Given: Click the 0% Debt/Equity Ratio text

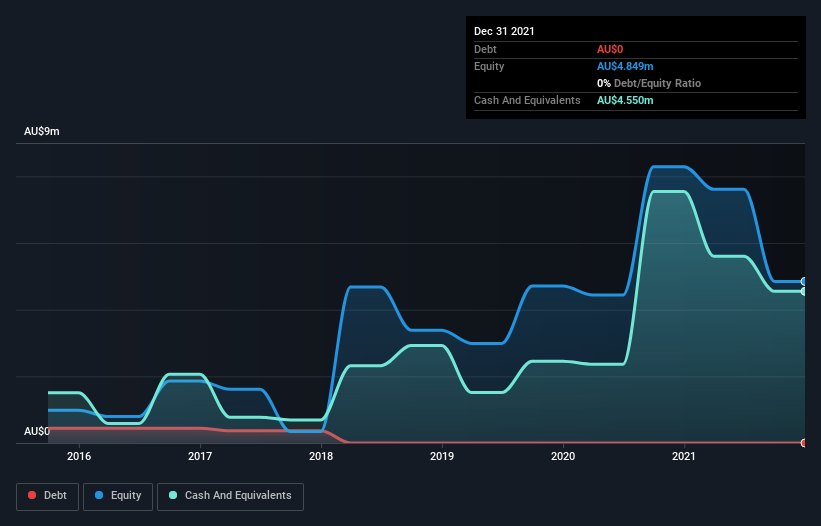Looking at the screenshot, I should click(x=649, y=83).
